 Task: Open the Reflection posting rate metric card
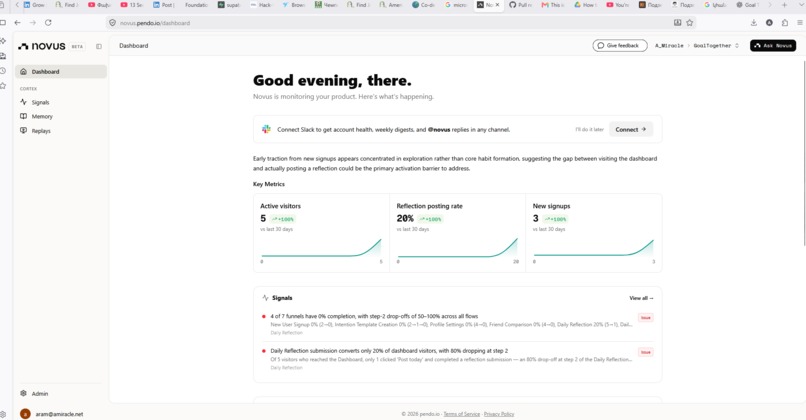[x=457, y=233]
